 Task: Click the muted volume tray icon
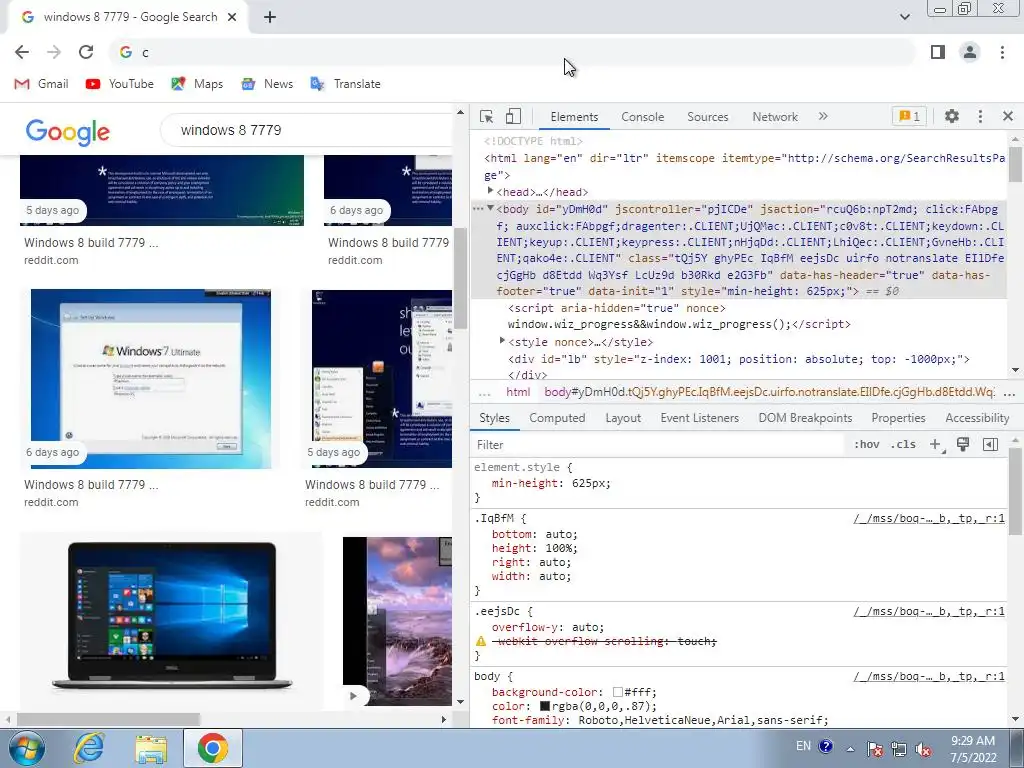(923, 749)
